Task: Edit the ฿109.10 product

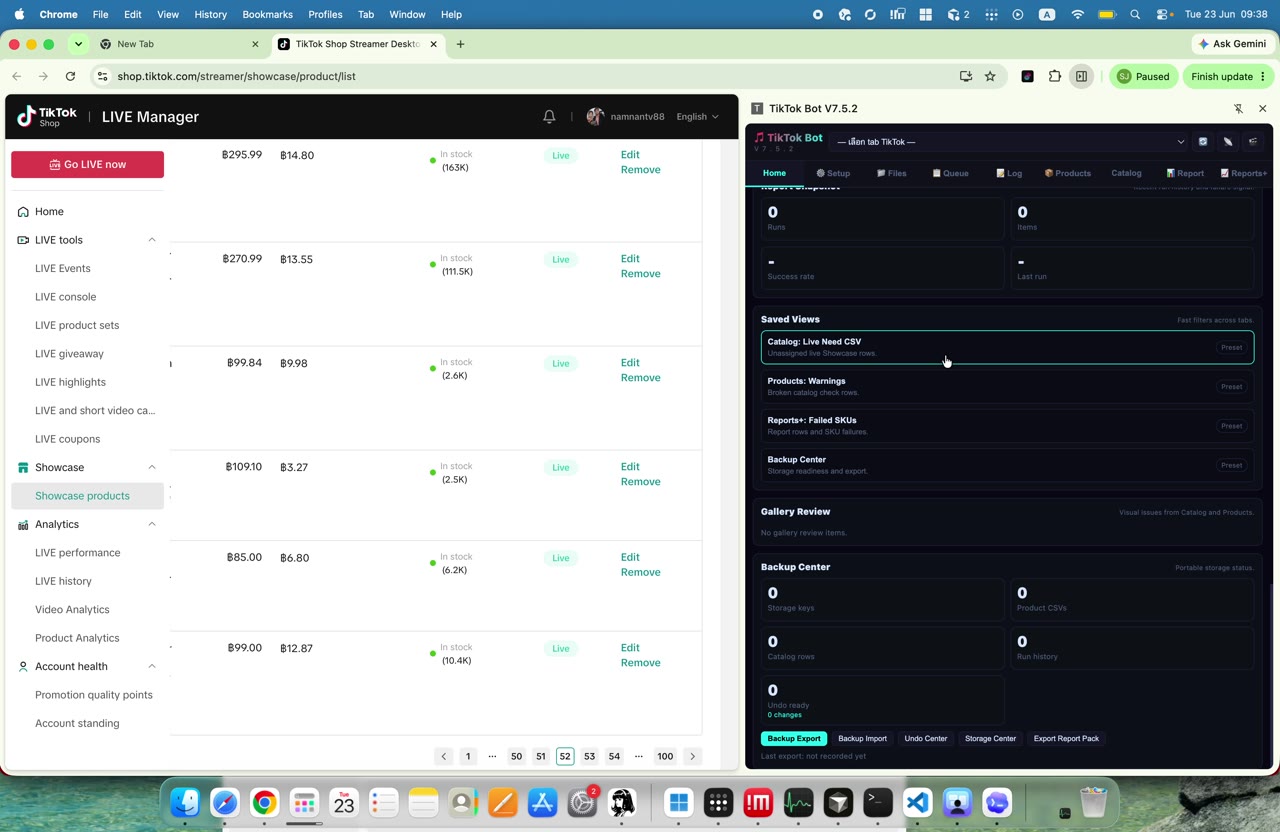Action: 630,467
